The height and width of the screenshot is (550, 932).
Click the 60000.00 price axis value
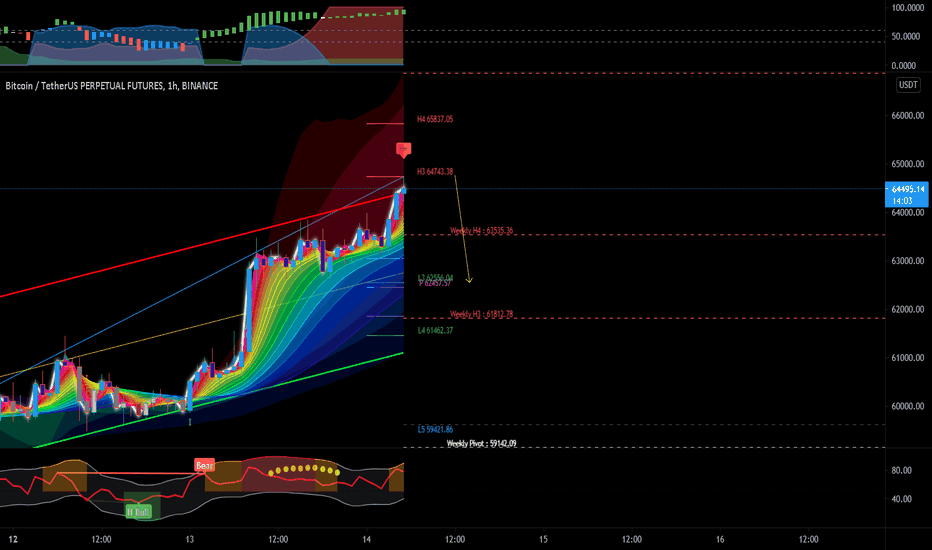click(908, 406)
